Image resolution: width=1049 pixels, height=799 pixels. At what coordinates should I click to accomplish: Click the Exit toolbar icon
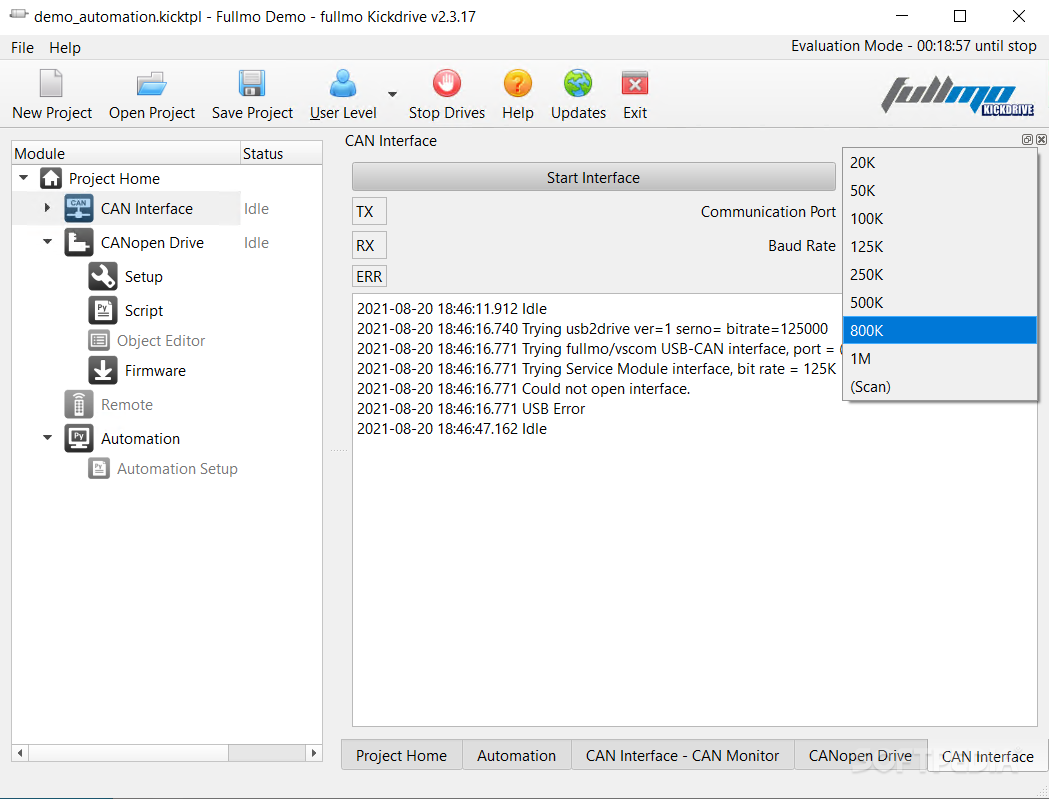[635, 84]
